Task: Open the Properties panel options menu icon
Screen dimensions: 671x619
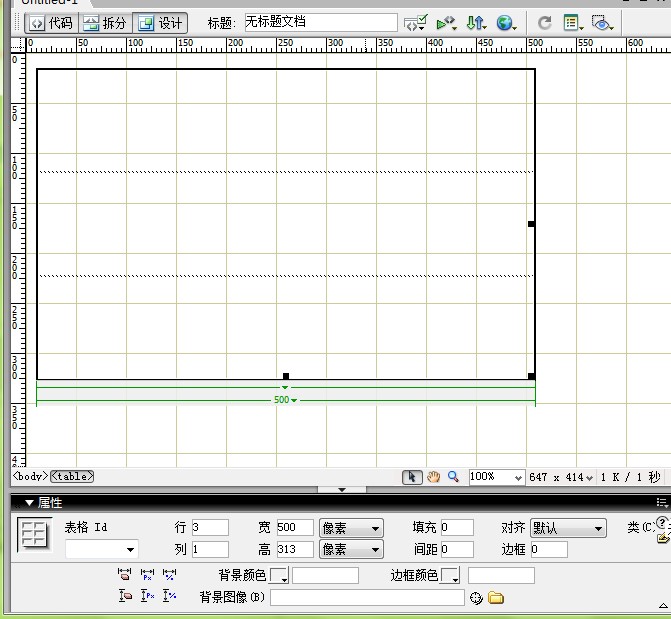Action: pyautogui.click(x=662, y=503)
